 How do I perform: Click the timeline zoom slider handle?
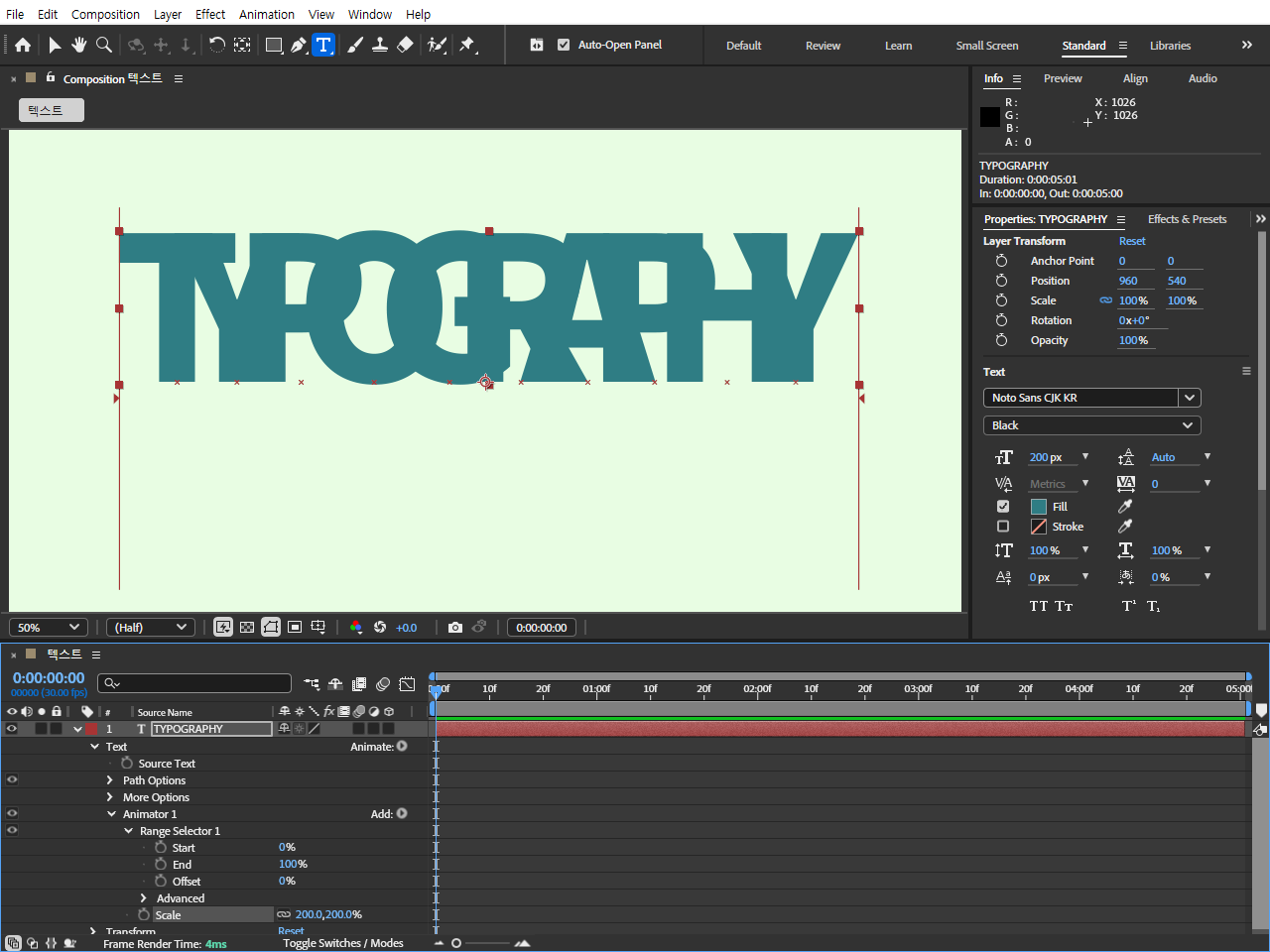(x=456, y=943)
